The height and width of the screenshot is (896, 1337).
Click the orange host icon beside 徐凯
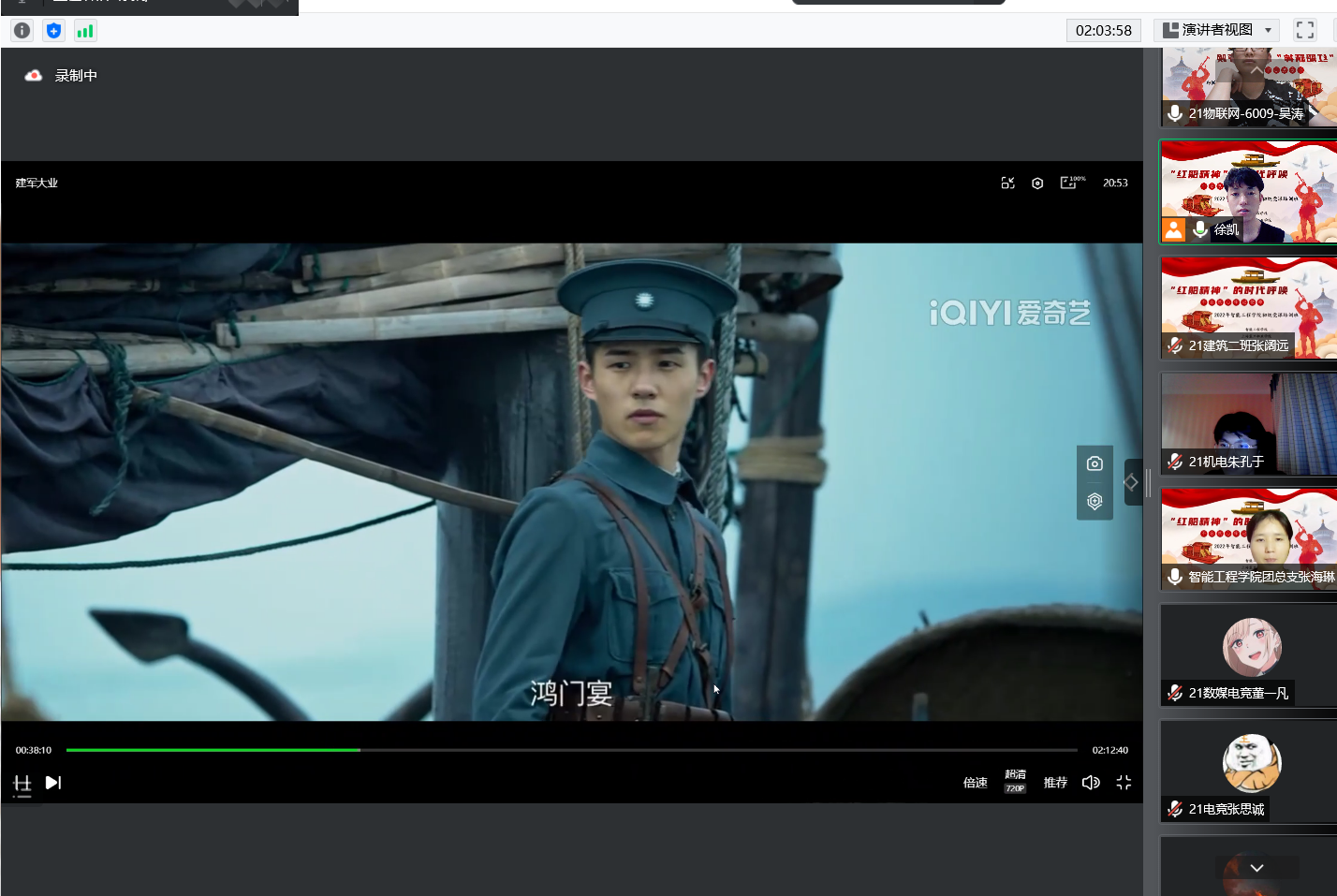(x=1174, y=229)
